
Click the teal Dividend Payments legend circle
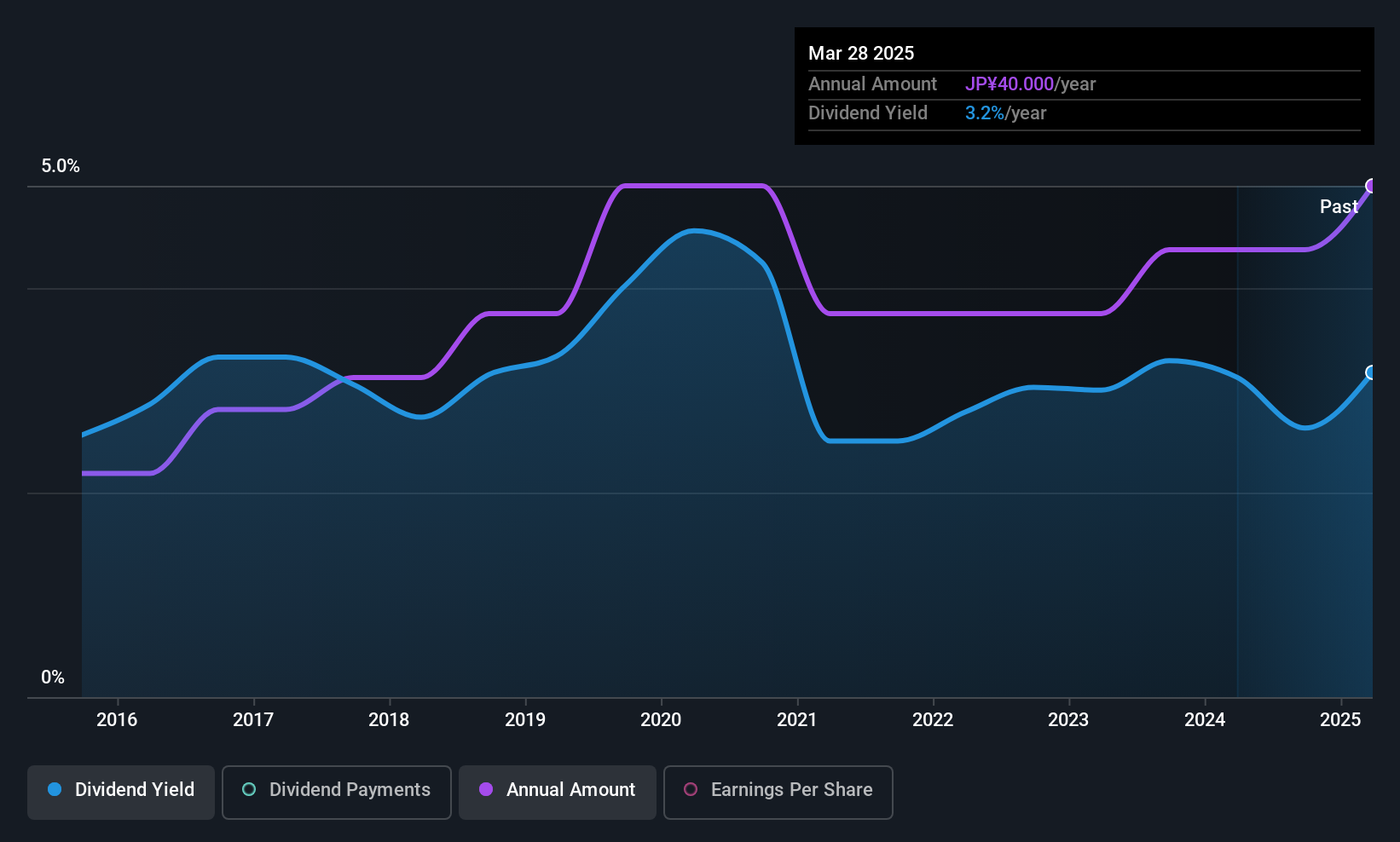(x=249, y=789)
